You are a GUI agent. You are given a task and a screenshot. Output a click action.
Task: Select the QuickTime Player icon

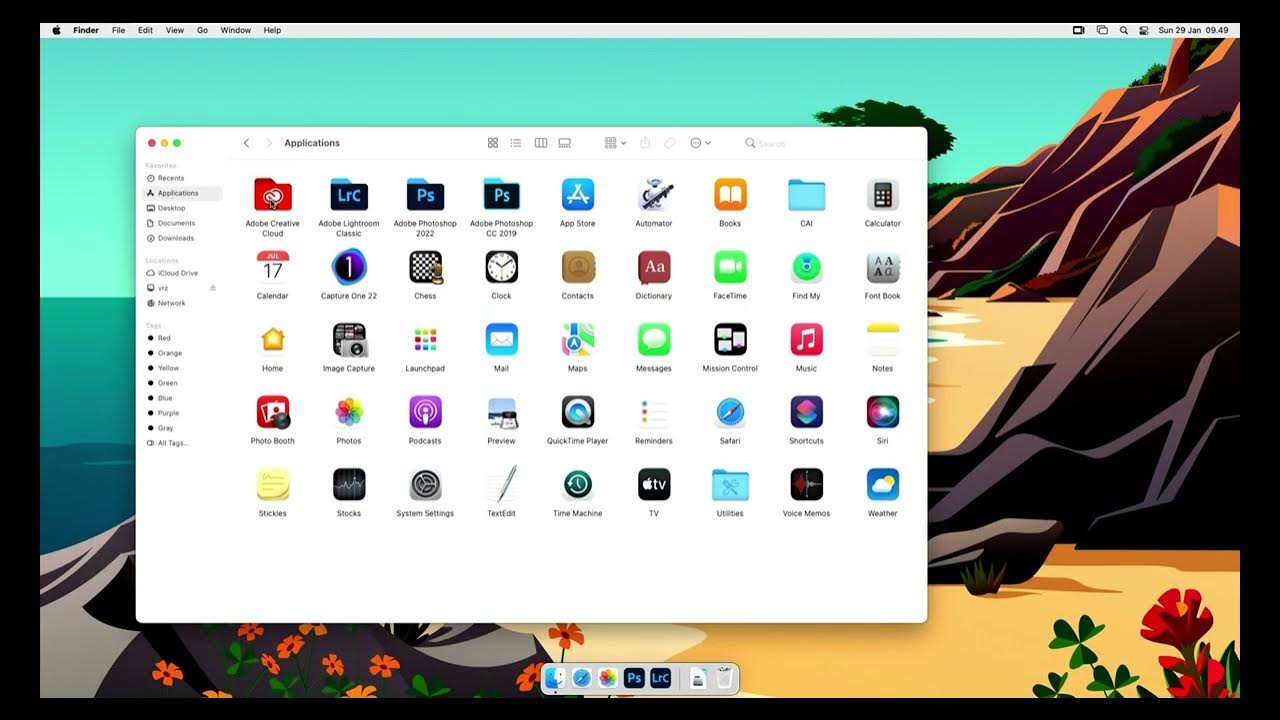578,412
